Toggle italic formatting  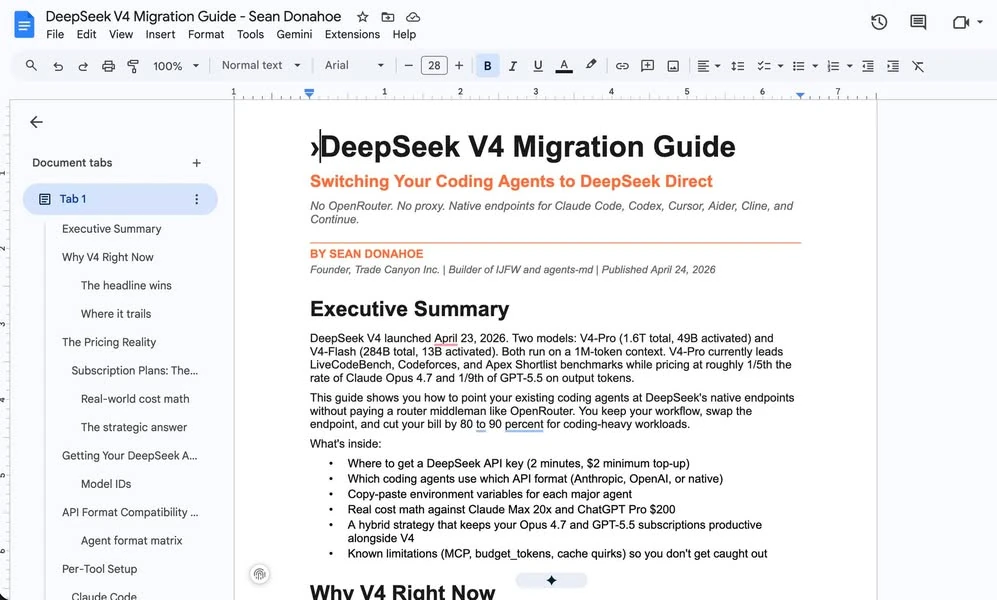pos(513,65)
